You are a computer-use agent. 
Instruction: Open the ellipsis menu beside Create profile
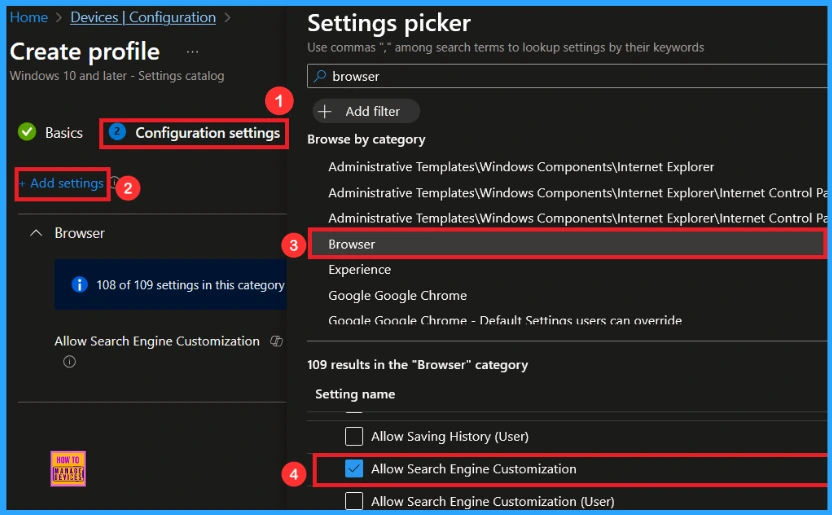point(192,52)
